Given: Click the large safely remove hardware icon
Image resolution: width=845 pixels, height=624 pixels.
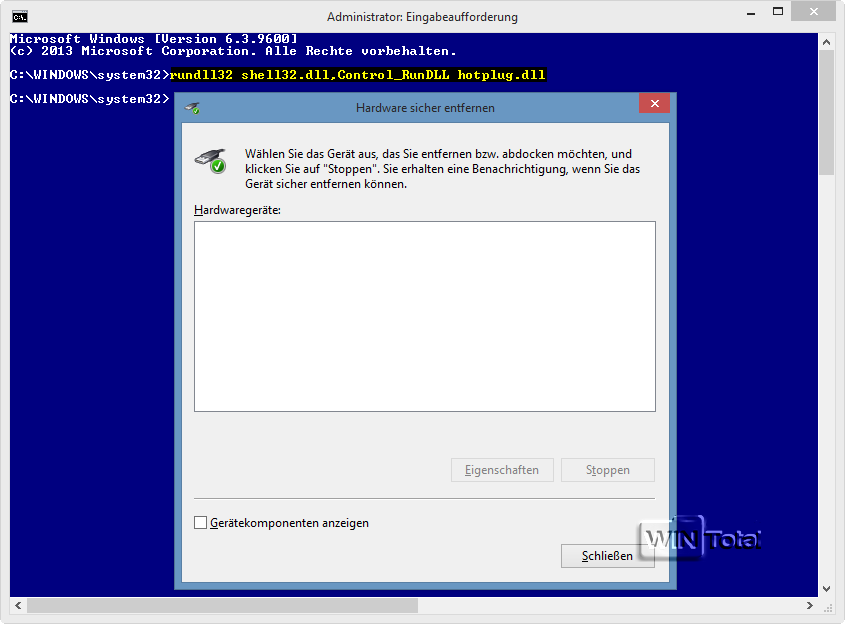Looking at the screenshot, I should [211, 161].
